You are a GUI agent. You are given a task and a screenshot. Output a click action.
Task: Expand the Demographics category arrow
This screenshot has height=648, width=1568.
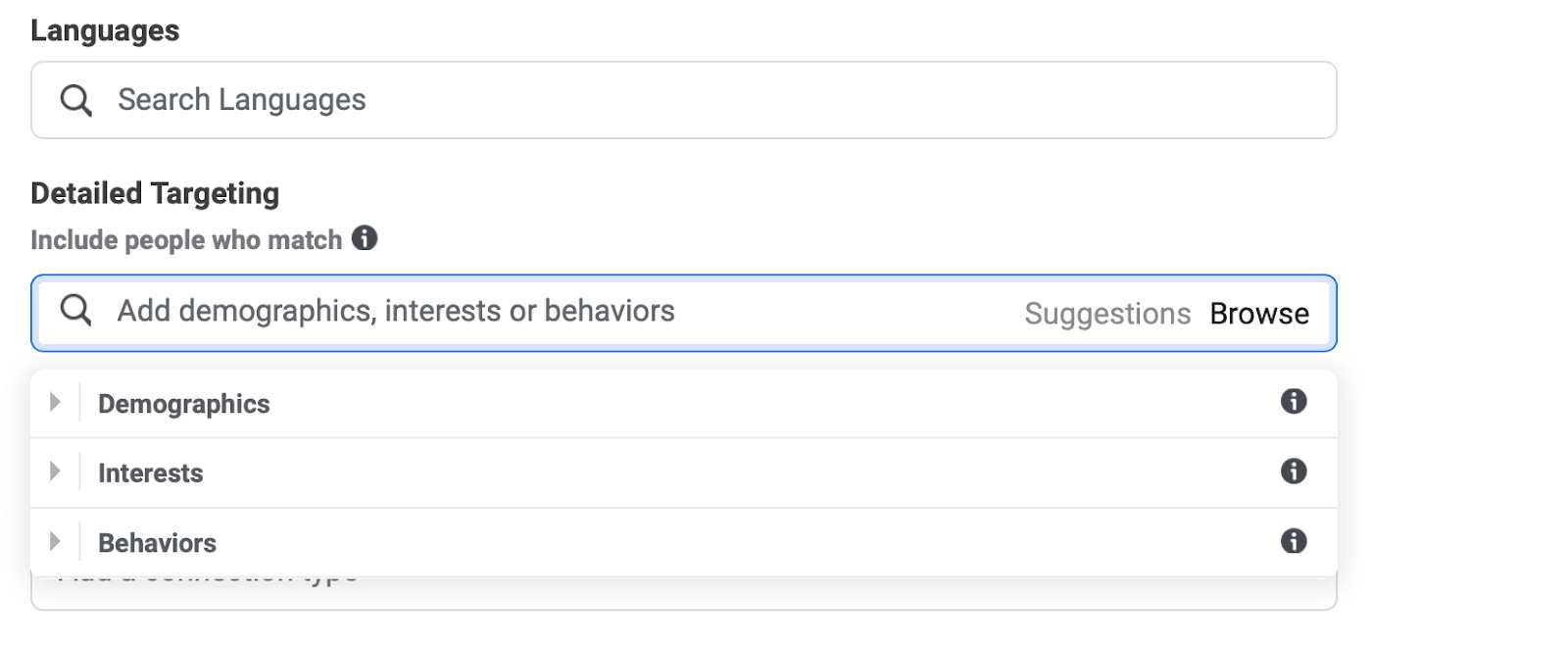[55, 402]
